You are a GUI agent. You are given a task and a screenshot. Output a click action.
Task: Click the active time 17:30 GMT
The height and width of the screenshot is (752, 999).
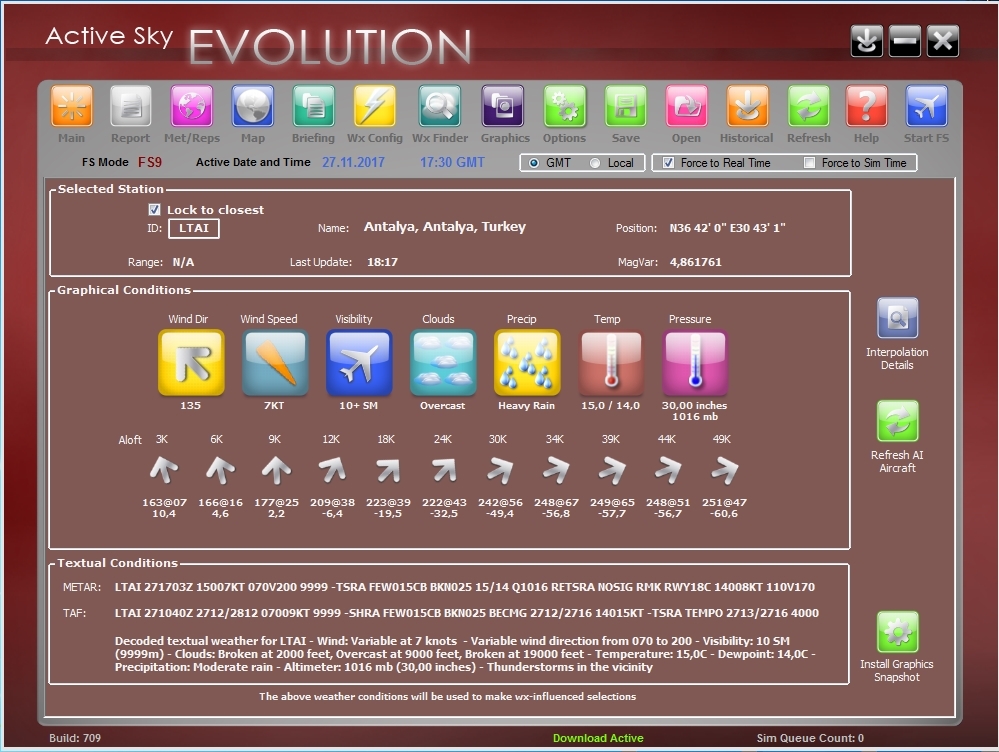tap(452, 162)
